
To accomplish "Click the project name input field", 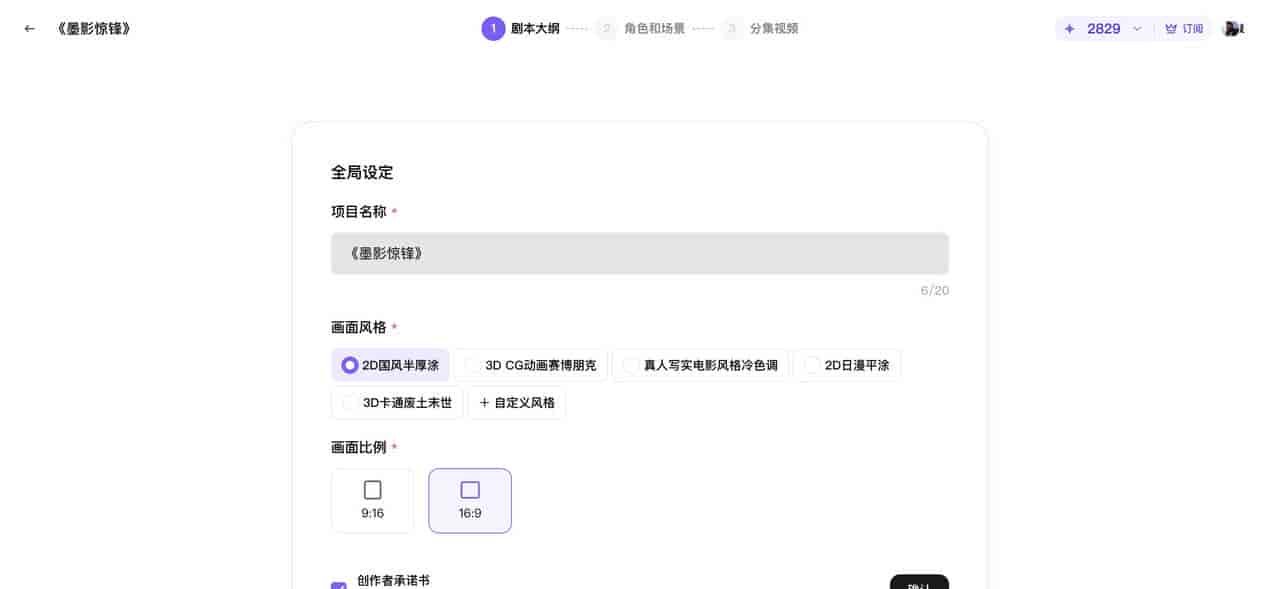I will [x=640, y=253].
